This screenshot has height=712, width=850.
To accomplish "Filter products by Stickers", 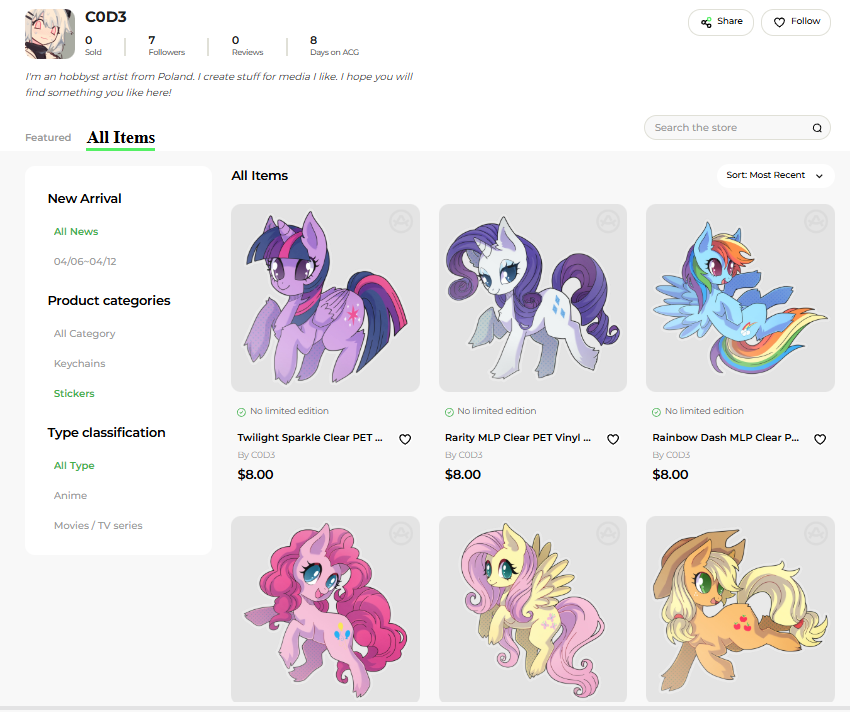I will (x=74, y=393).
